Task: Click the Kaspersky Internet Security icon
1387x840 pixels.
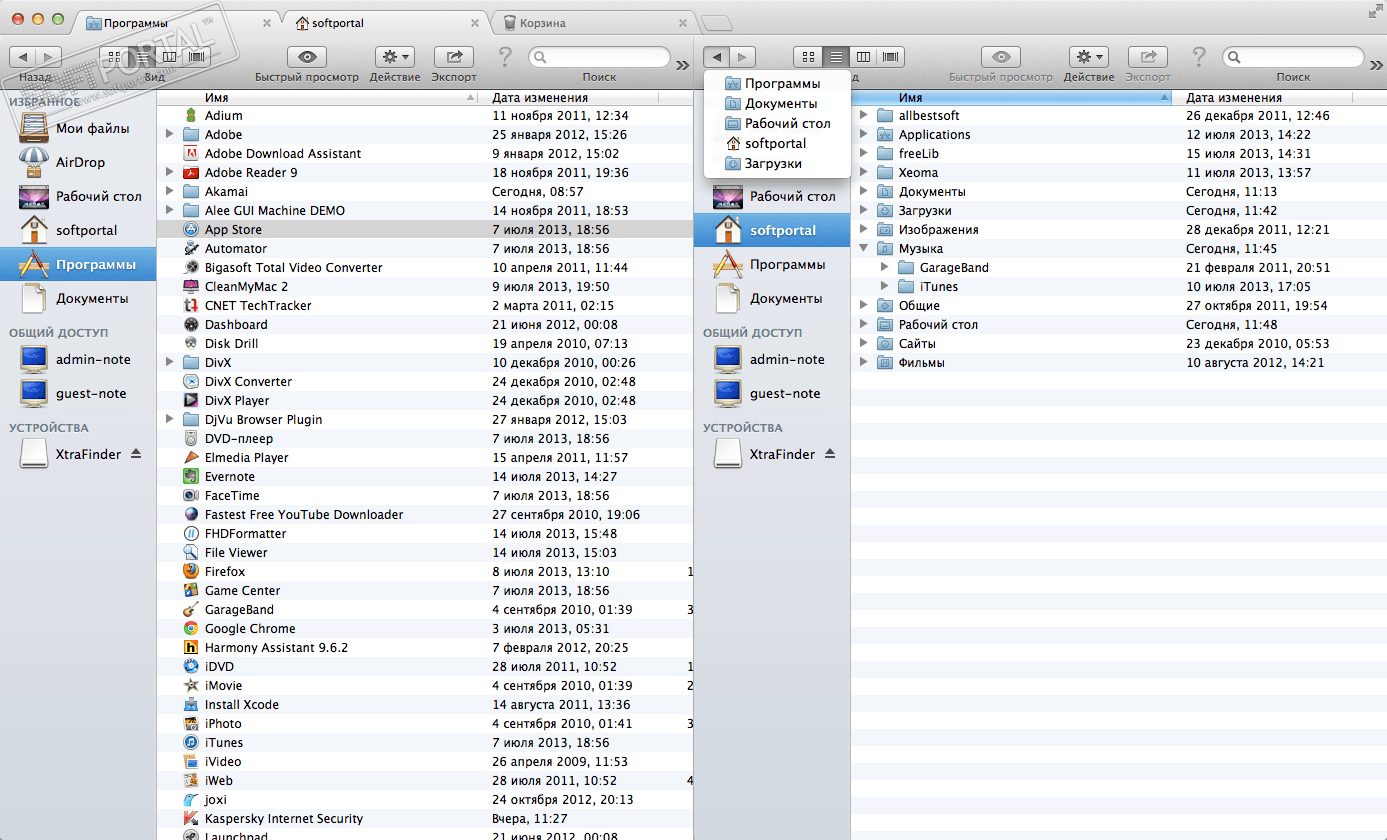Action: point(191,819)
